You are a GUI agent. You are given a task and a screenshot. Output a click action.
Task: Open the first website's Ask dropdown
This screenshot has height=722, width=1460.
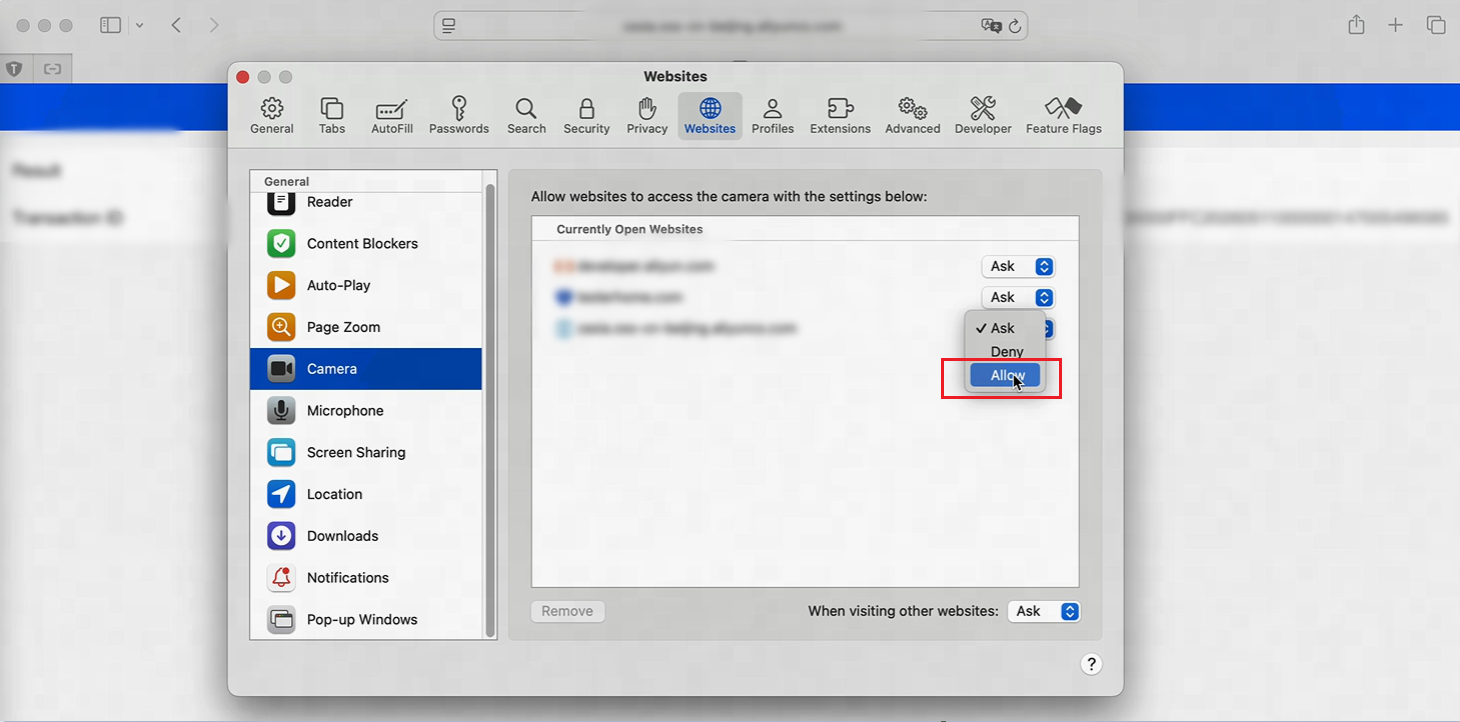[x=1018, y=266]
